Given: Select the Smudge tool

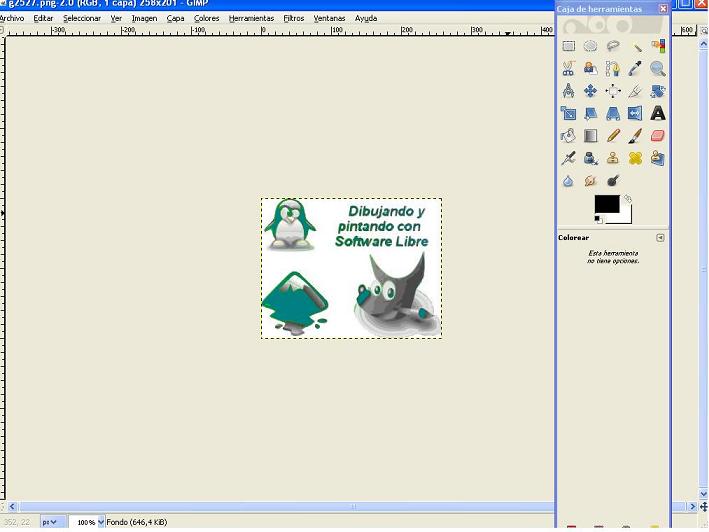Looking at the screenshot, I should [591, 181].
